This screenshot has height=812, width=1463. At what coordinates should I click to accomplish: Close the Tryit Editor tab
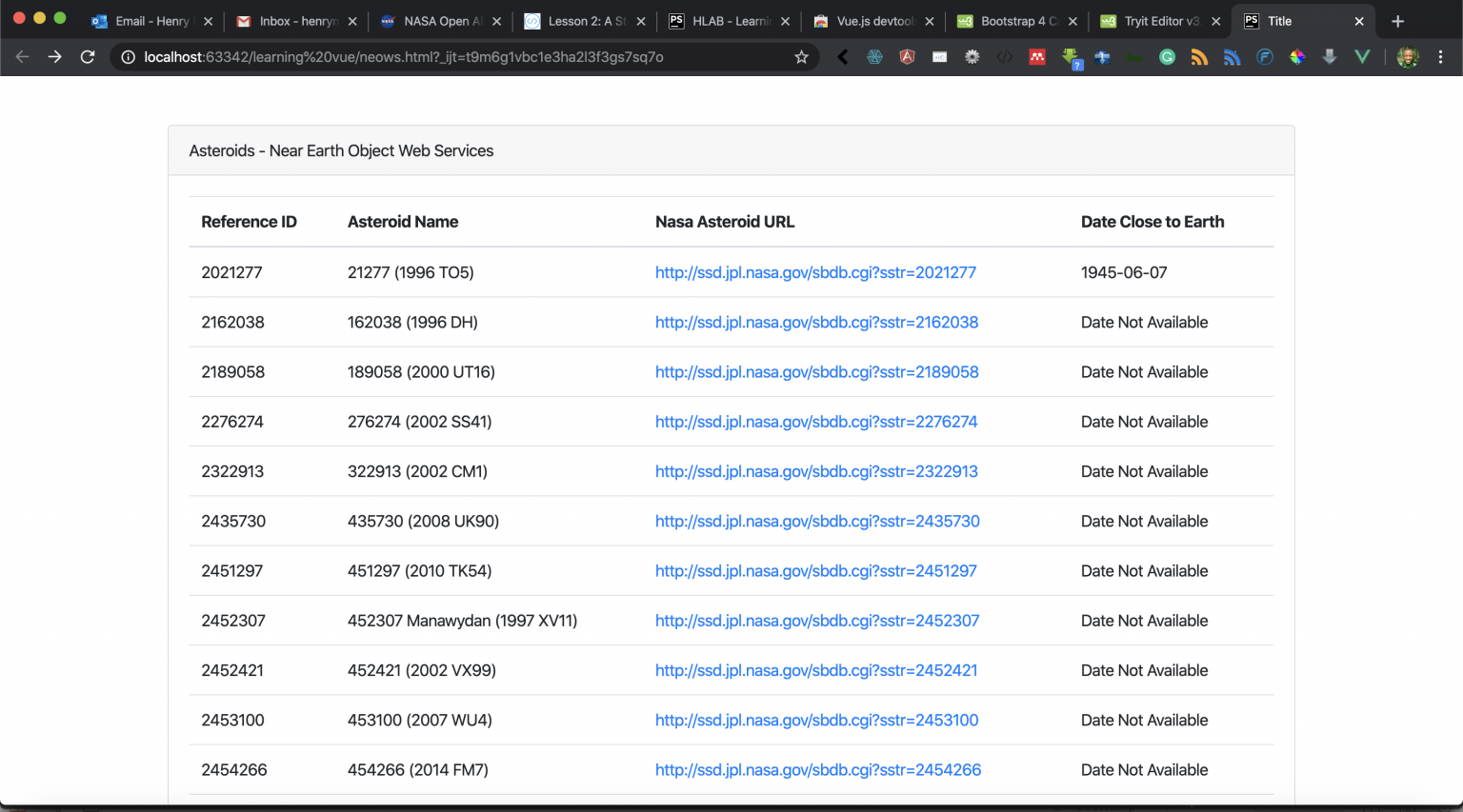(x=1215, y=21)
